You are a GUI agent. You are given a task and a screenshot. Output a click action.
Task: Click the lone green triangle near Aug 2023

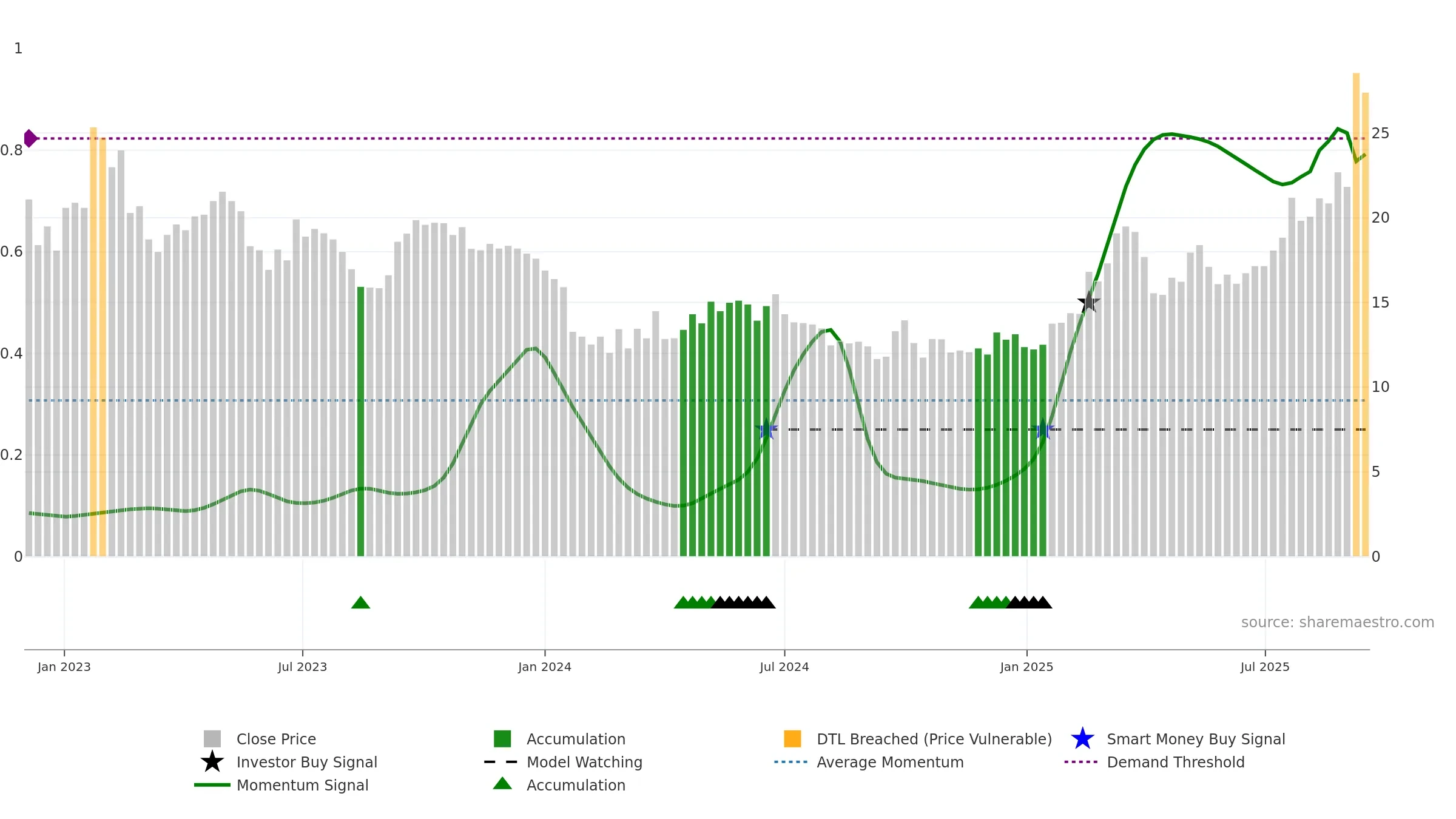(x=360, y=602)
